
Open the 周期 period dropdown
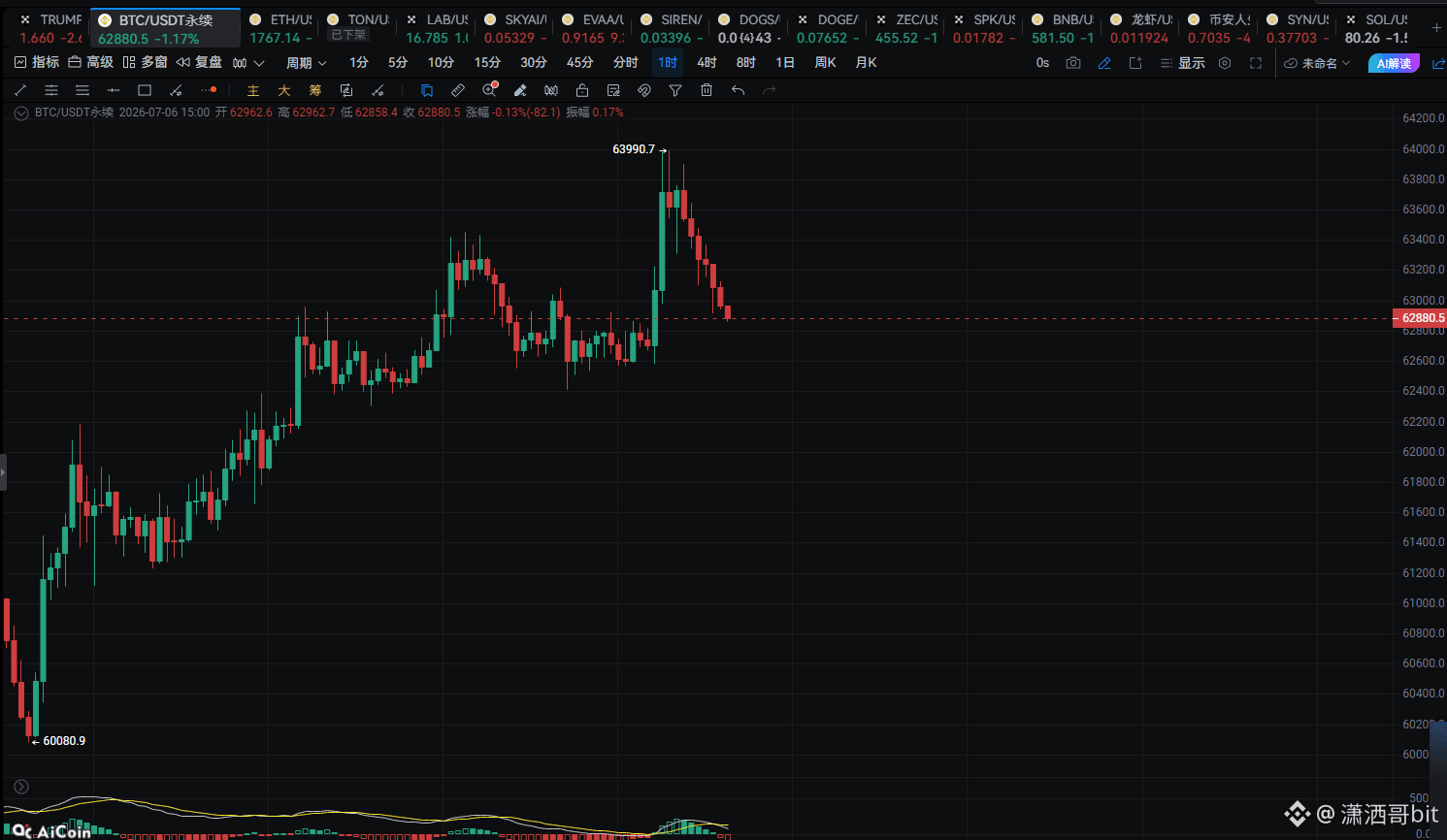point(306,63)
